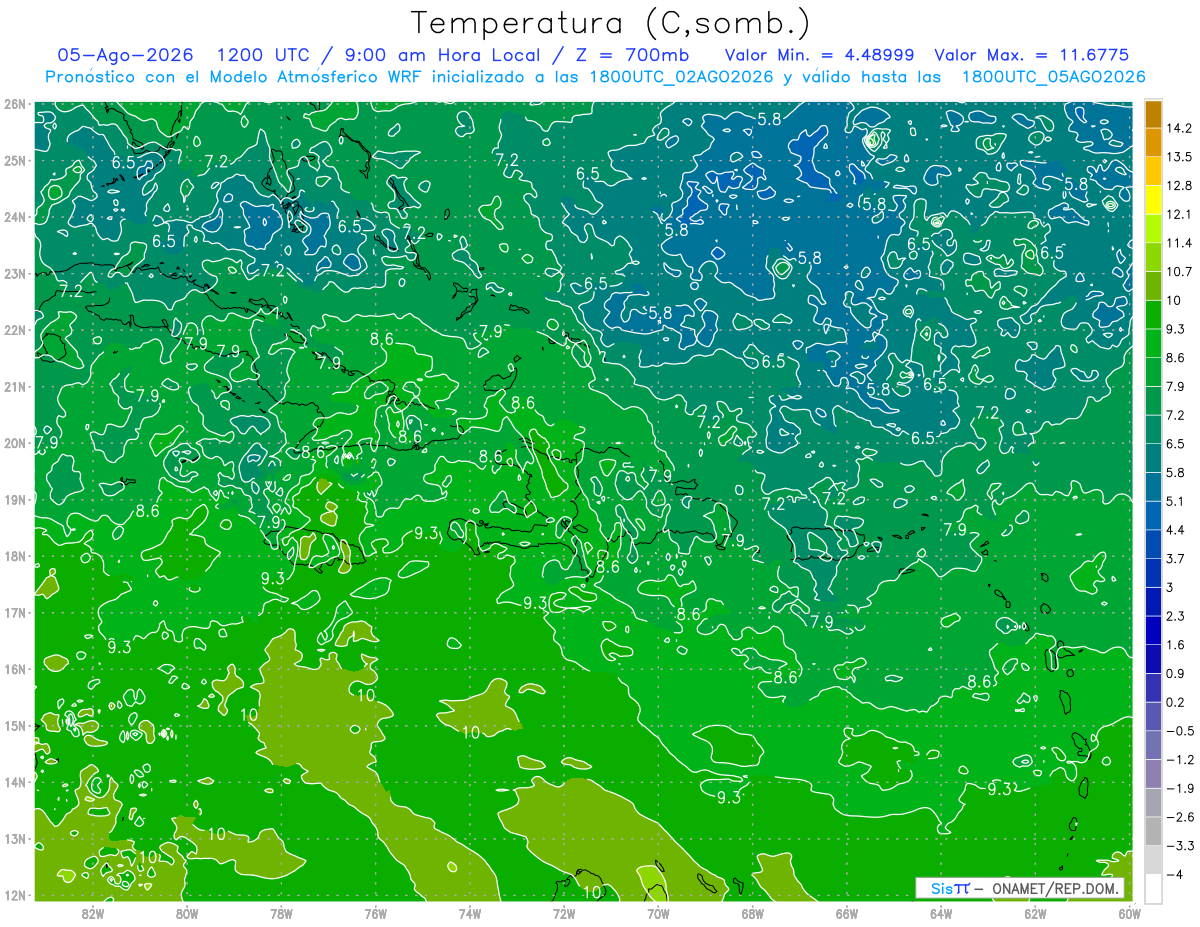Select the forecast date "05-Ago-2026"
Image resolution: width=1200 pixels, height=927 pixels.
(x=126, y=55)
